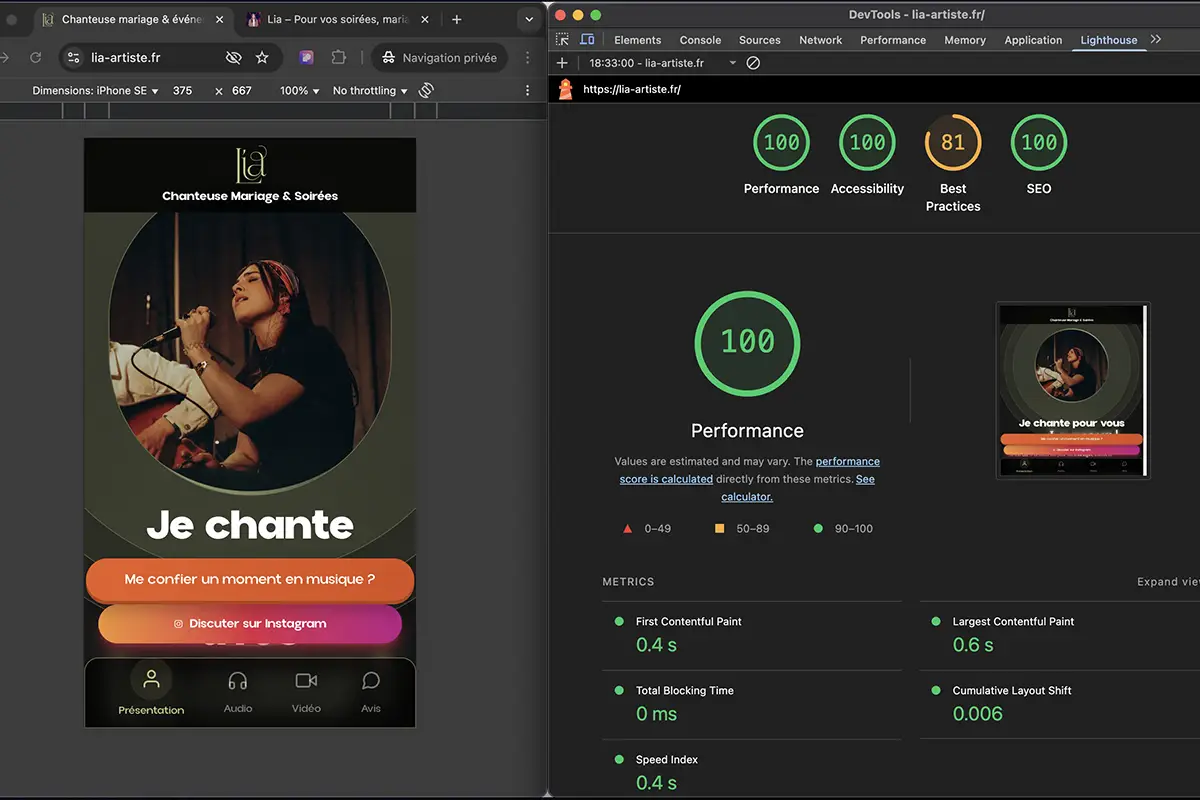Viewport: 1200px width, 800px height.
Task: Click the Avis chat bubble icon
Action: coord(371,681)
